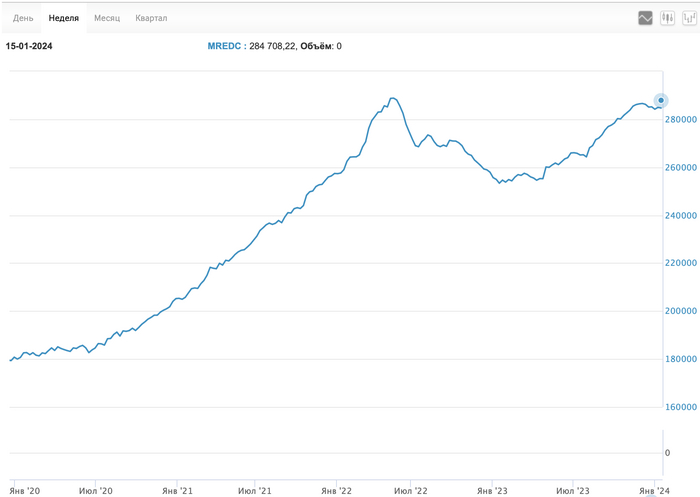Click the Июл '22 axis label

(x=411, y=491)
